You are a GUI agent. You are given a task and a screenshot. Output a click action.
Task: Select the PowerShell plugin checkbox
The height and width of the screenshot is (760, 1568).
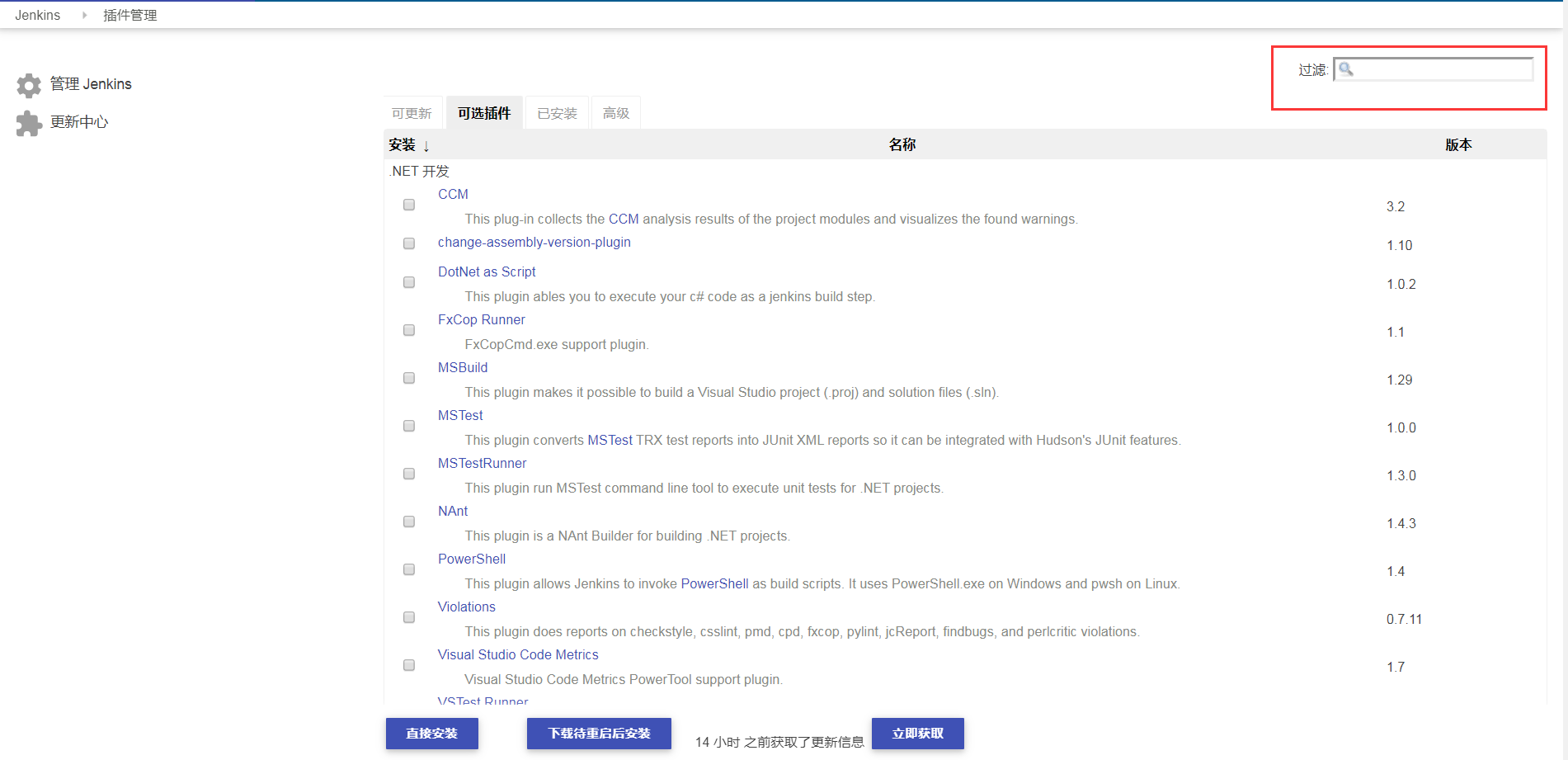409,569
